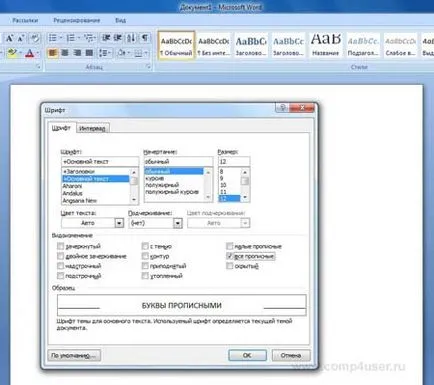
Task: Click the OK button
Action: pyautogui.click(x=247, y=355)
